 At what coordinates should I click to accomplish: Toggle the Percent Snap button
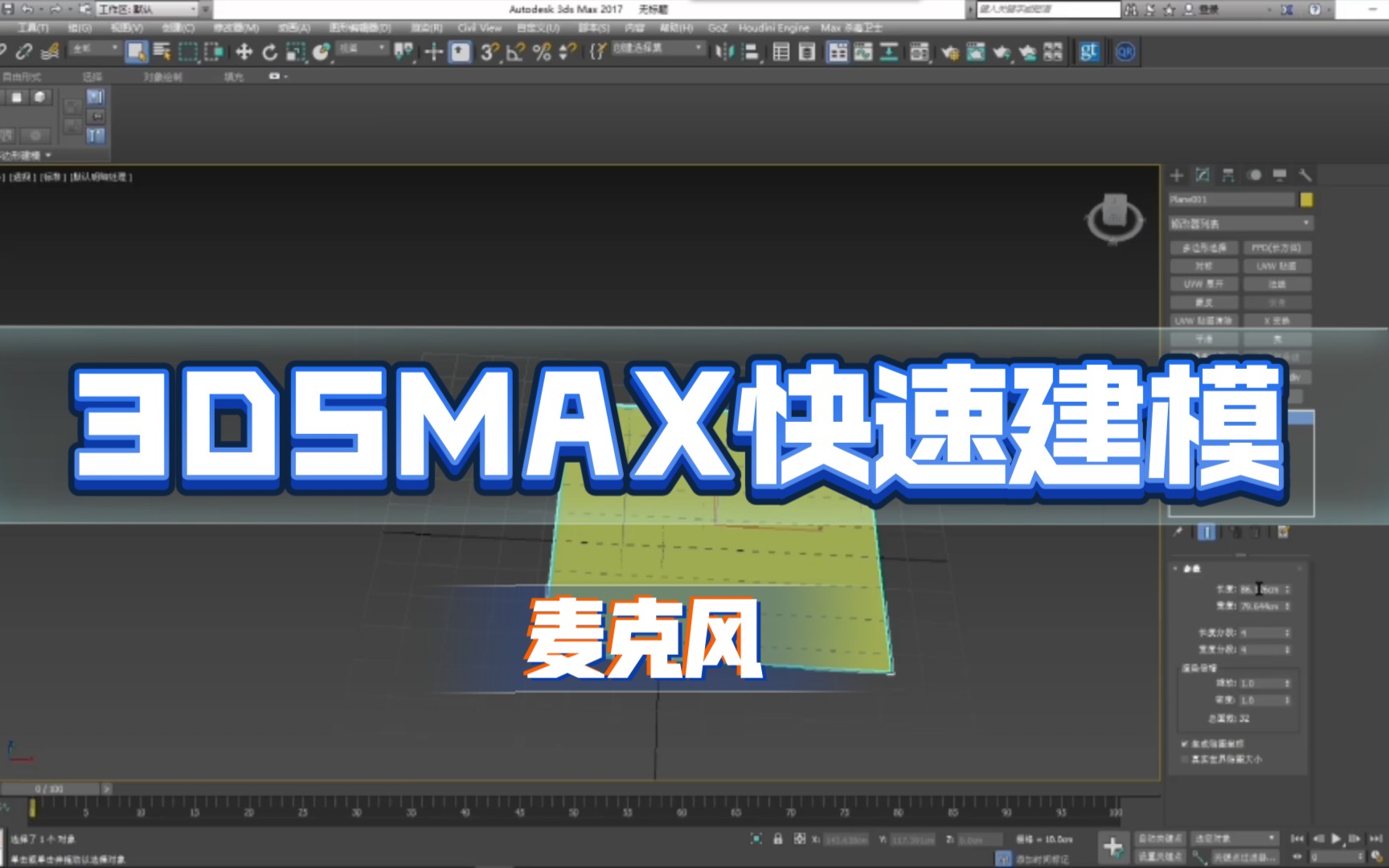[x=542, y=52]
